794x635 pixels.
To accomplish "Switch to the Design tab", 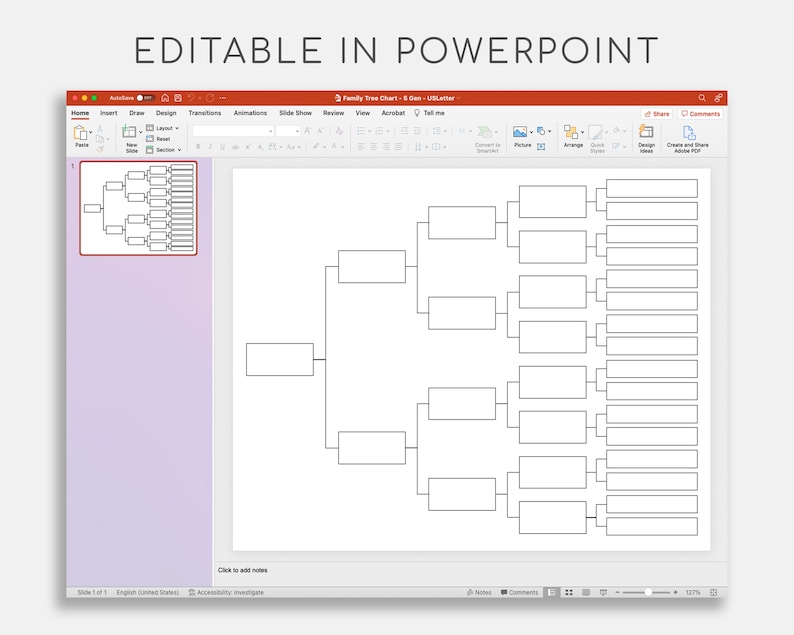I will pos(166,113).
